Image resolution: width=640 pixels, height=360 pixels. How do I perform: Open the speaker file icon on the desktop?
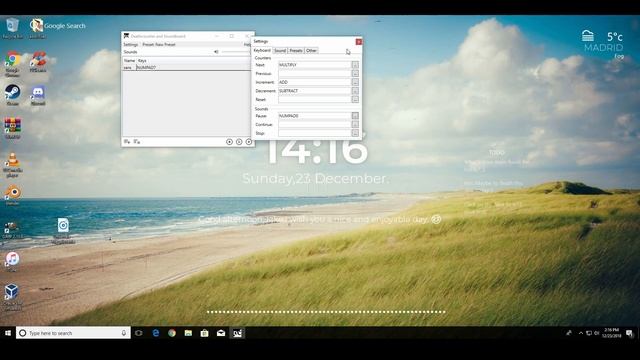pos(63,231)
